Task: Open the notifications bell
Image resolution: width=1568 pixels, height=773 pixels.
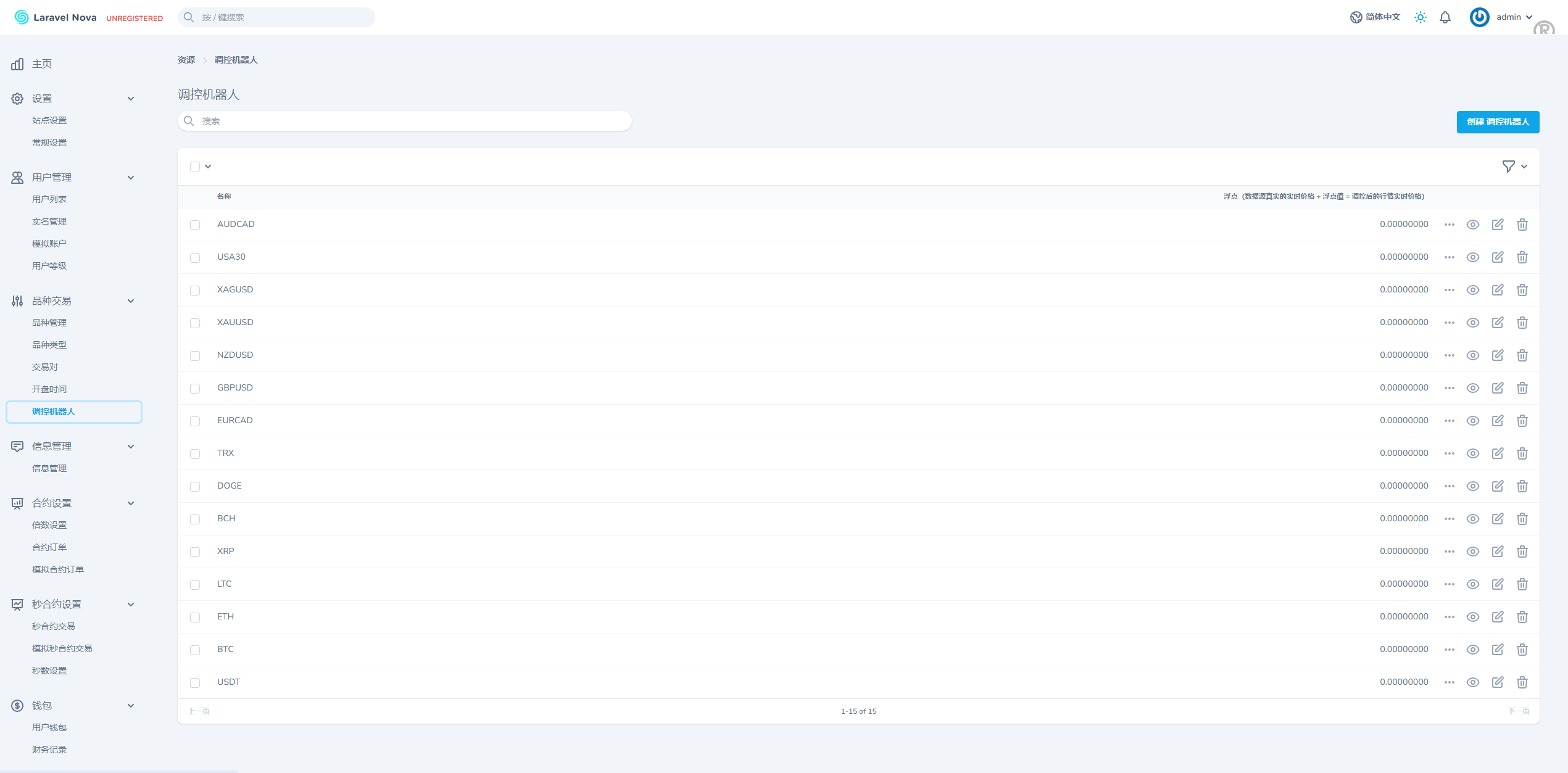Action: tap(1445, 17)
